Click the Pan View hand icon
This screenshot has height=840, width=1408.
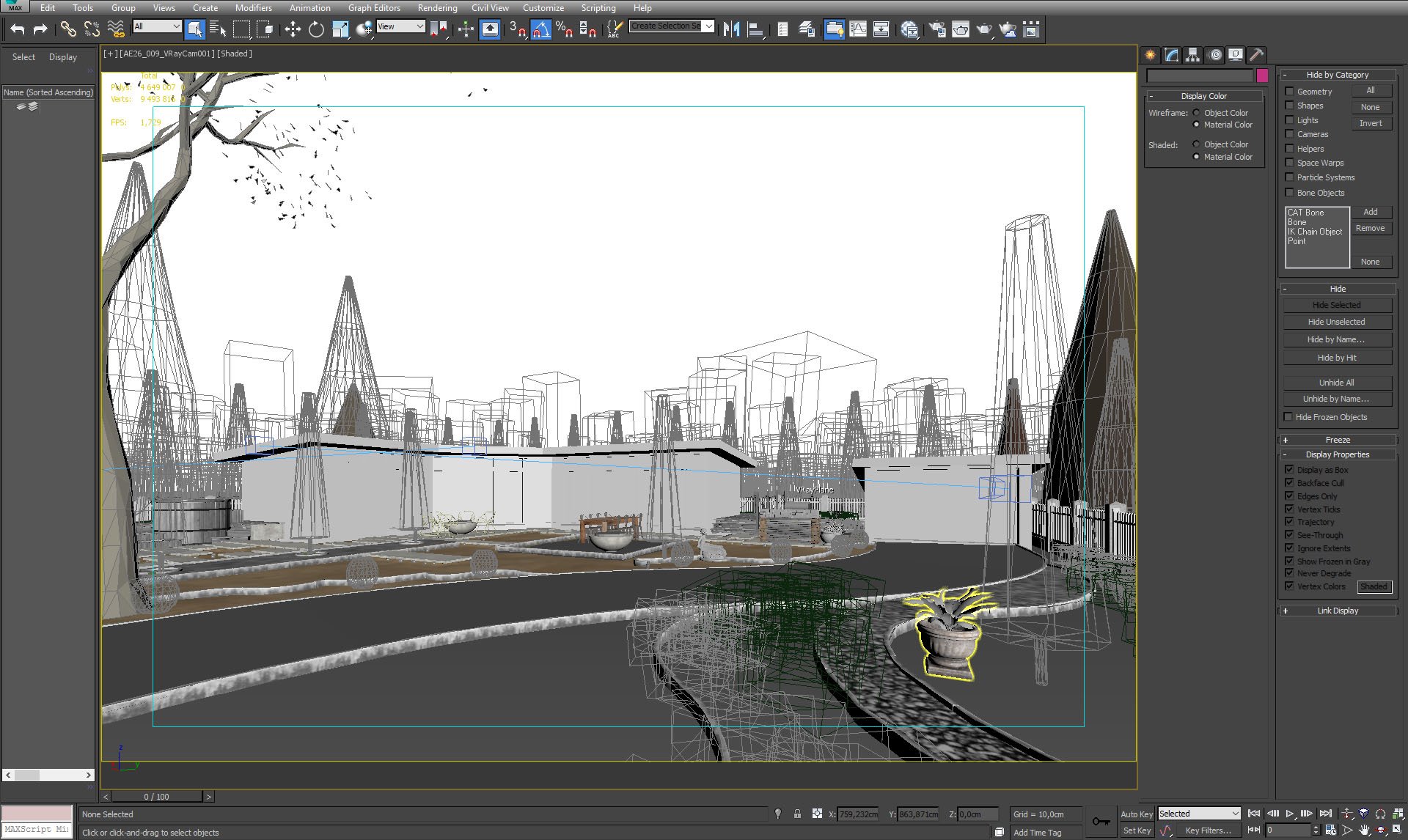coord(1364,830)
